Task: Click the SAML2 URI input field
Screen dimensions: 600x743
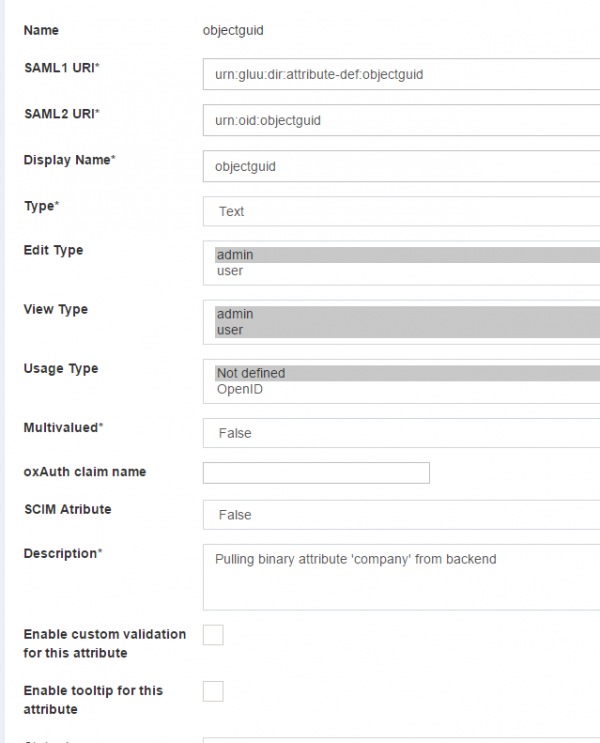Action: [400, 120]
